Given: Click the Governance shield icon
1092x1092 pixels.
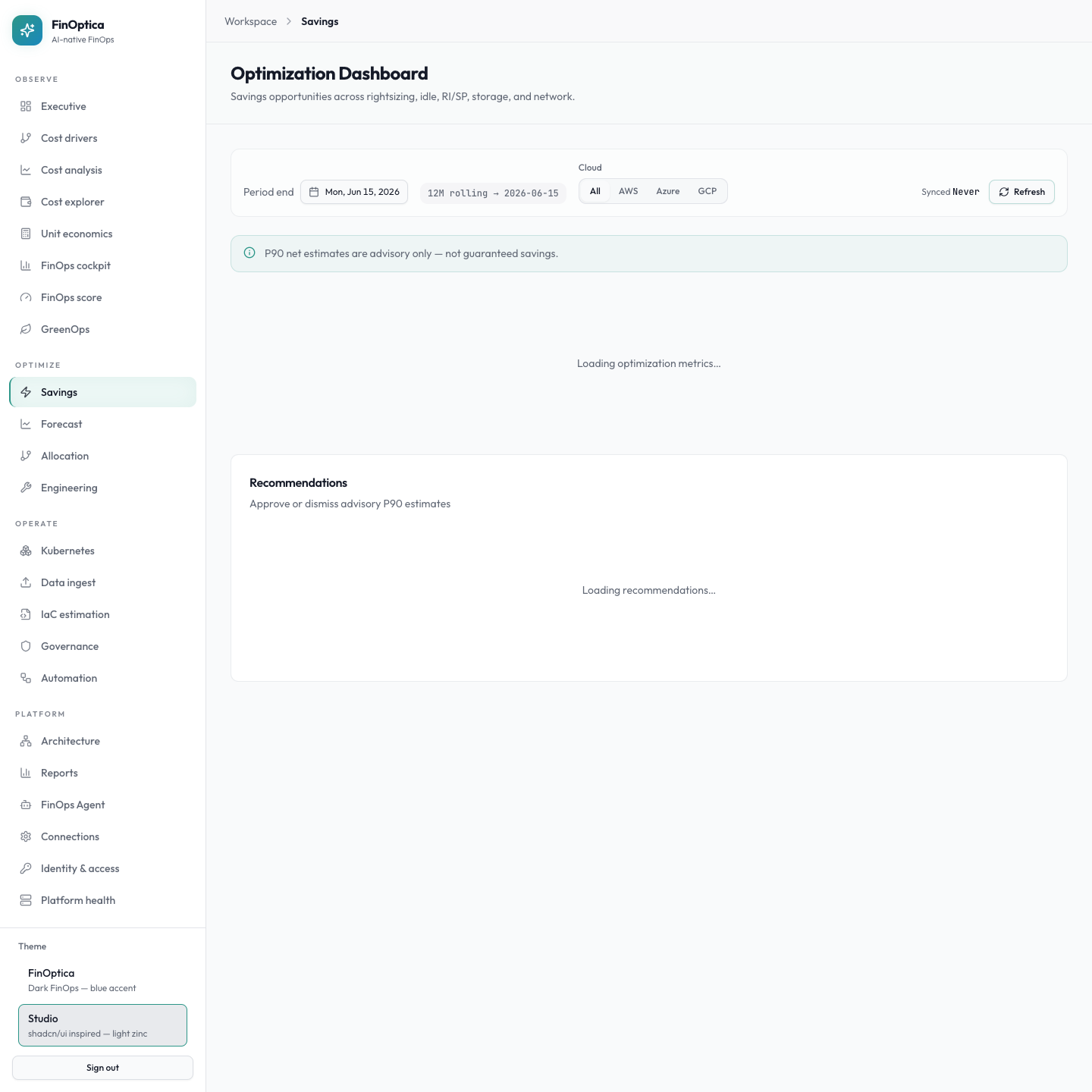Looking at the screenshot, I should [26, 646].
